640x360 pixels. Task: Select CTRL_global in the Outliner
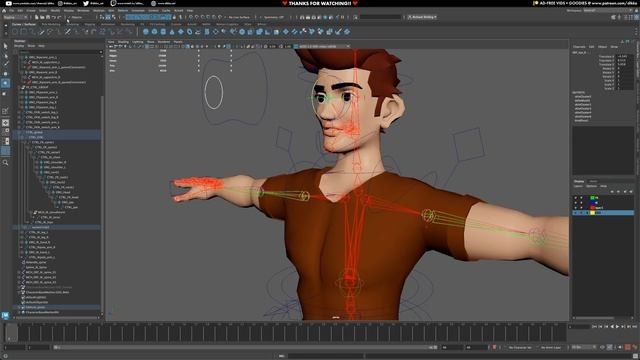click(34, 133)
